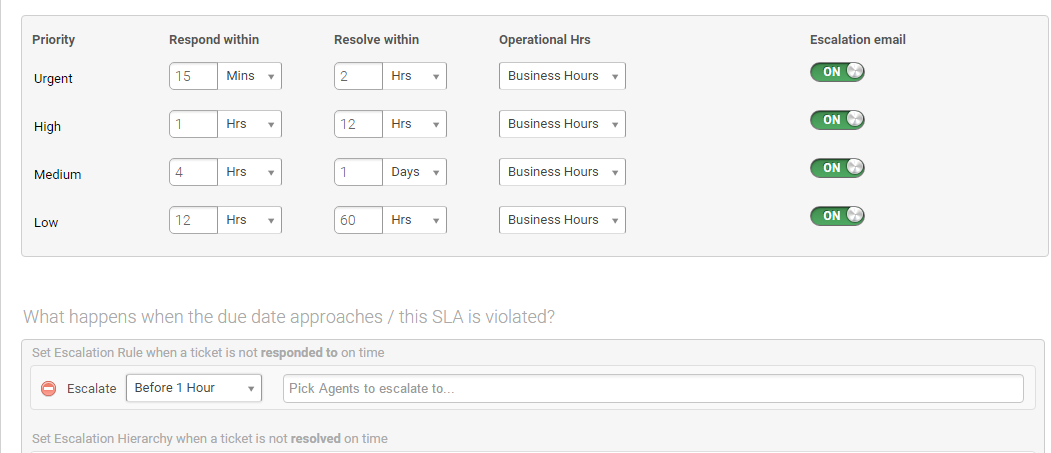The width and height of the screenshot is (1051, 453).
Task: Open the Escalate Before 1 Hour dropdown
Action: [194, 388]
